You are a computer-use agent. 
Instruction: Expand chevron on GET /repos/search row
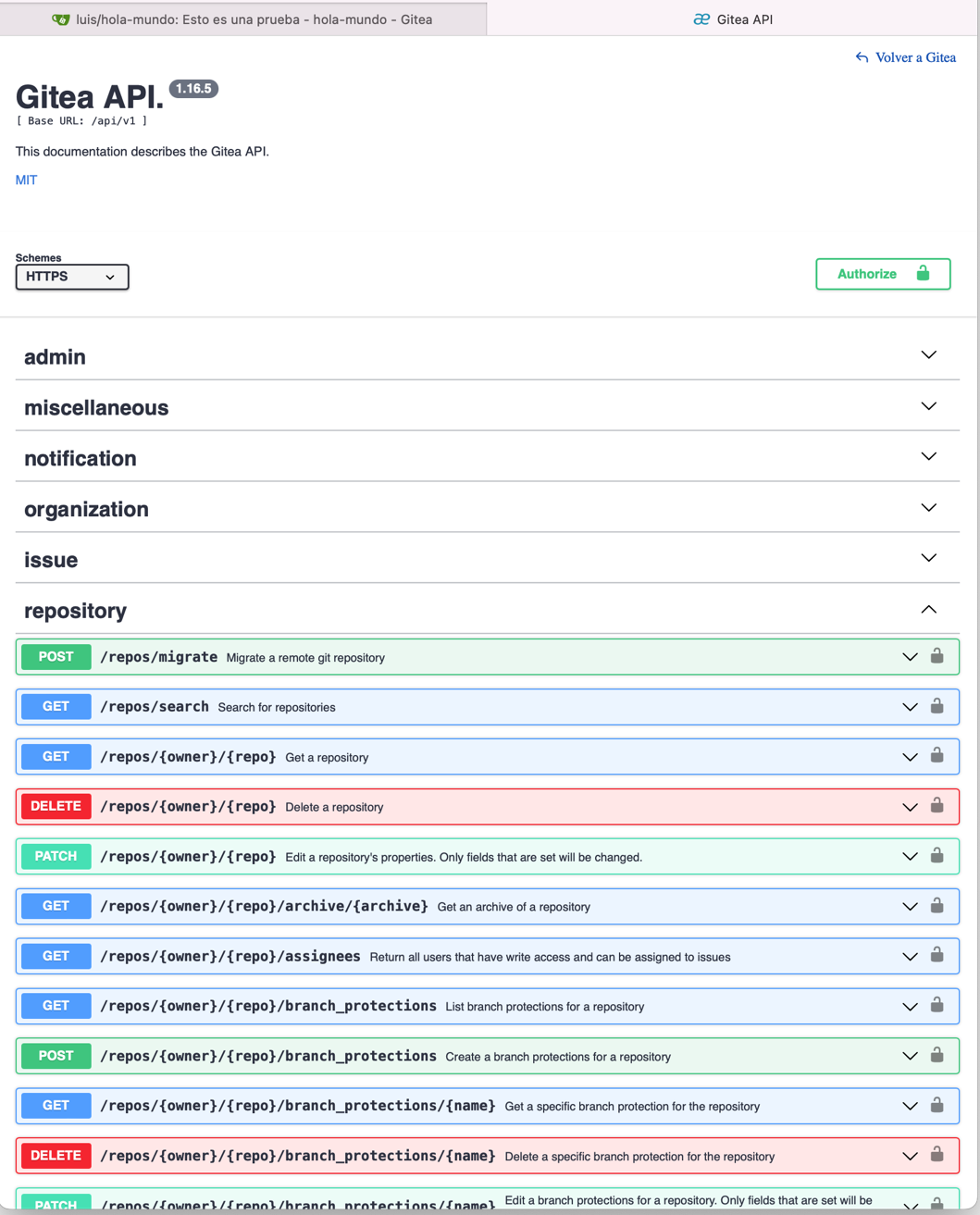click(x=910, y=707)
